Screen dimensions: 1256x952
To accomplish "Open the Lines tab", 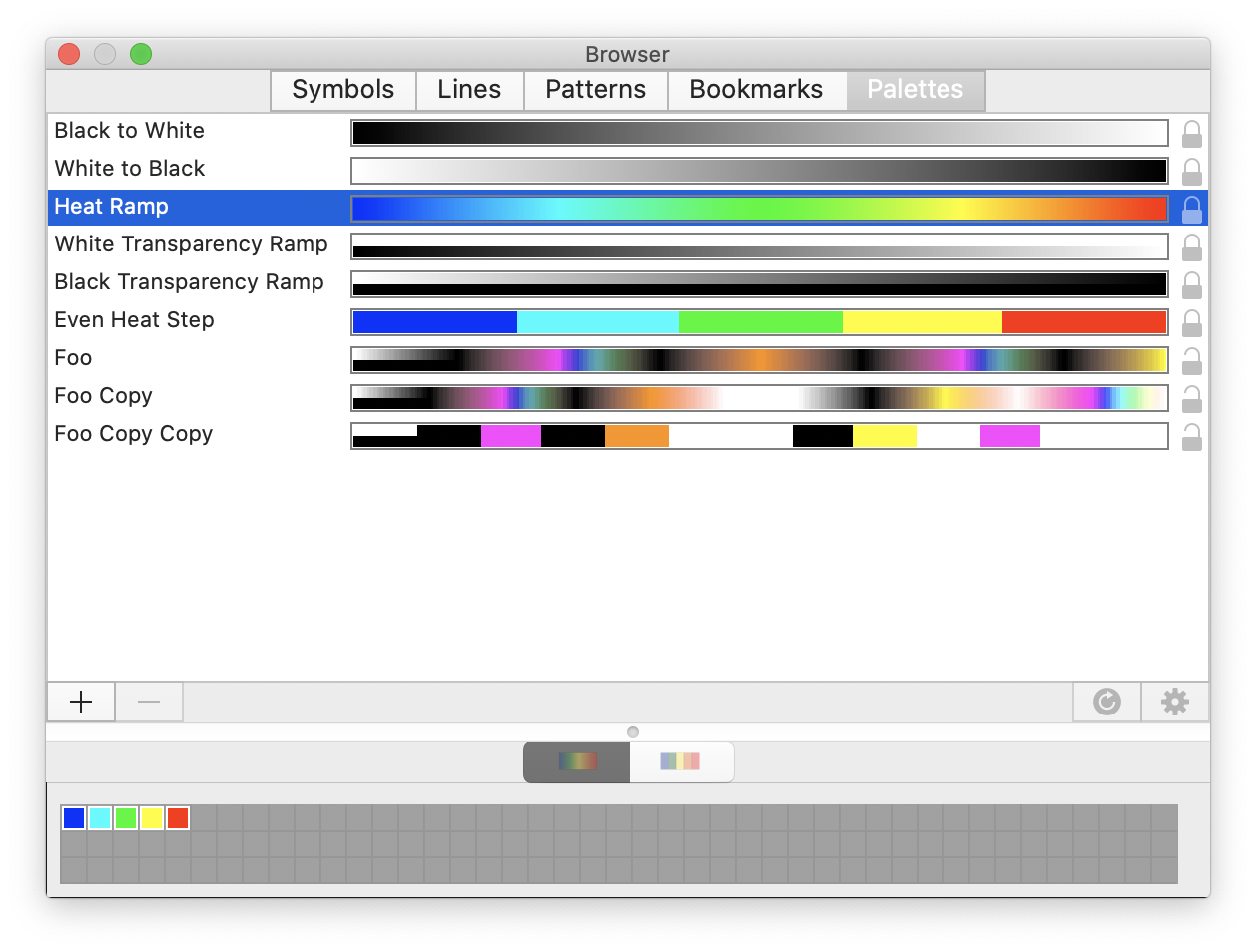I will (469, 90).
